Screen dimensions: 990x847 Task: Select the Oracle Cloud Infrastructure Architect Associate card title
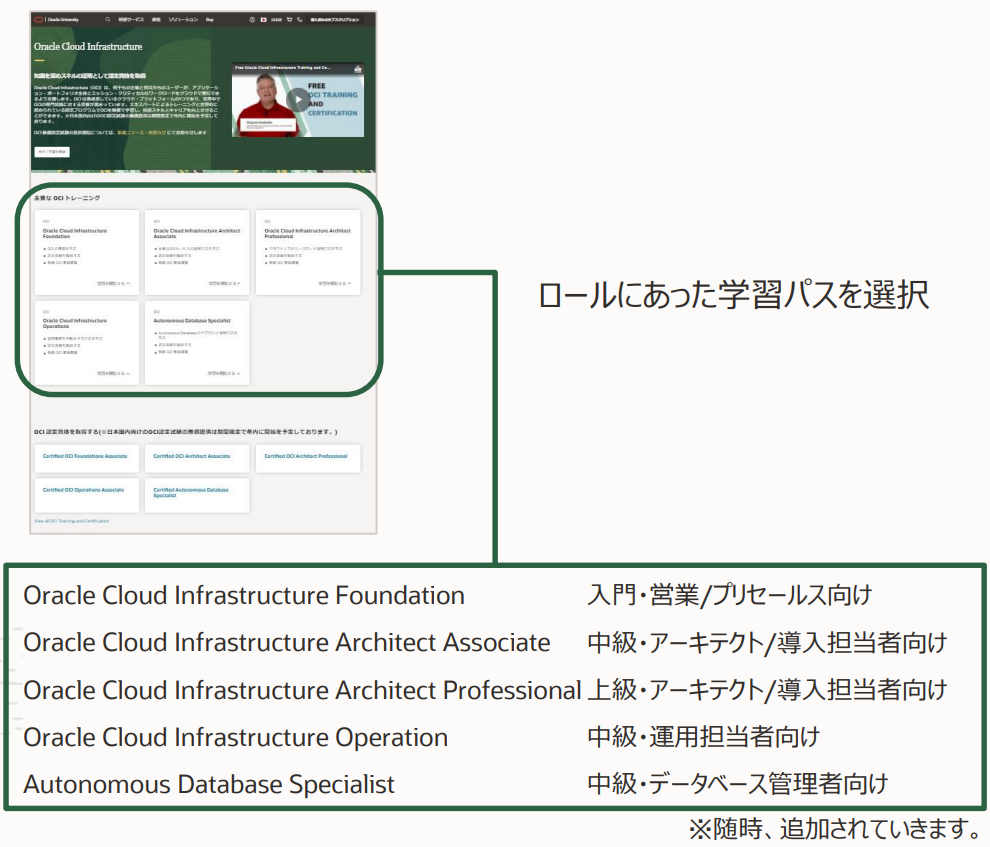[197, 234]
